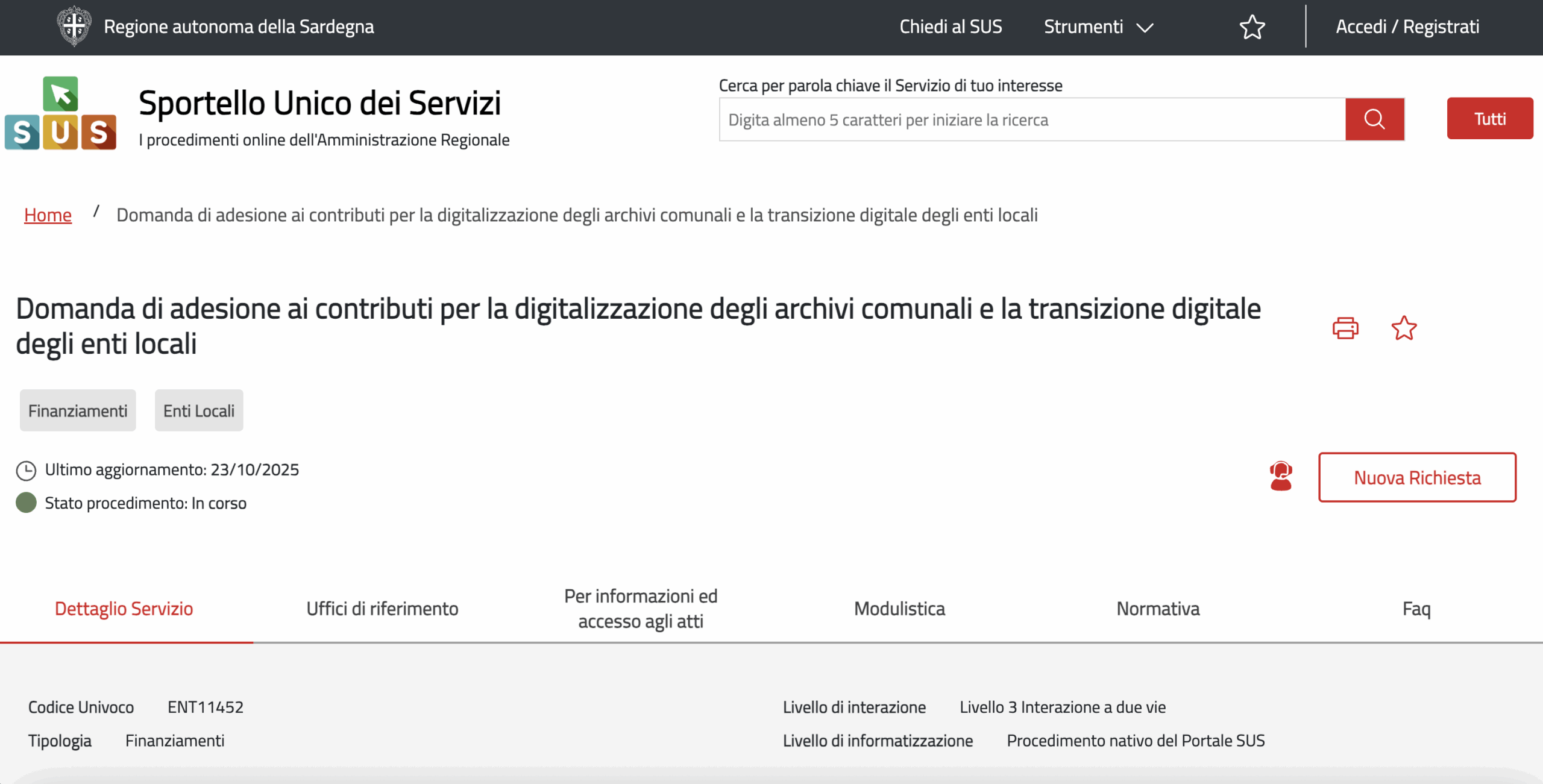The height and width of the screenshot is (784, 1543).
Task: Open the Chiedi al SUS menu
Action: 951,27
